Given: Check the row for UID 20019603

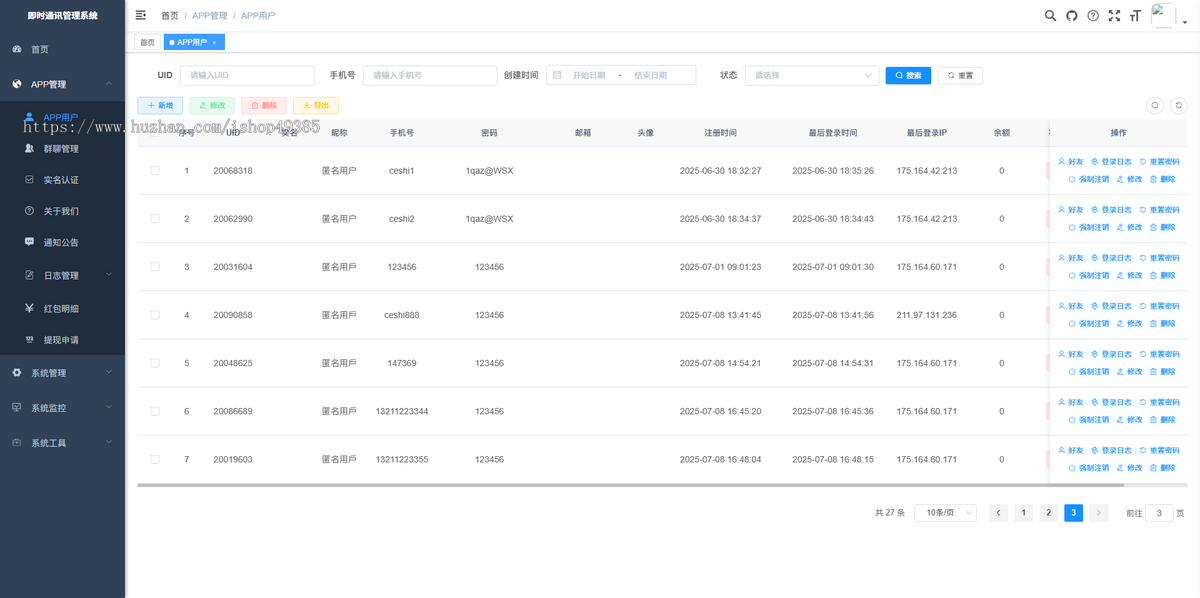Looking at the screenshot, I should (155, 459).
